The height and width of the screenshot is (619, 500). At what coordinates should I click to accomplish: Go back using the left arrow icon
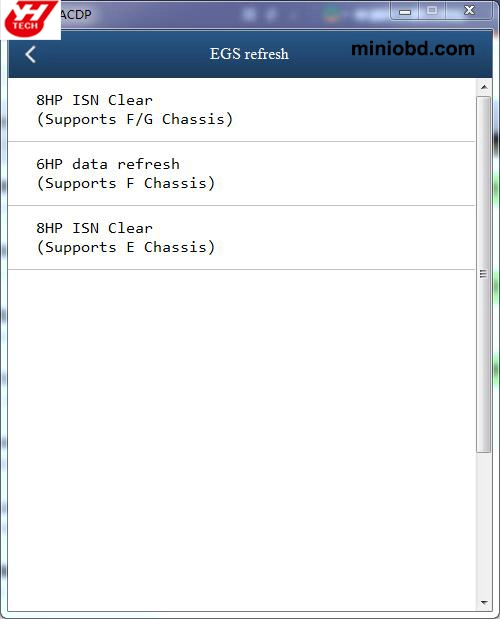click(30, 54)
